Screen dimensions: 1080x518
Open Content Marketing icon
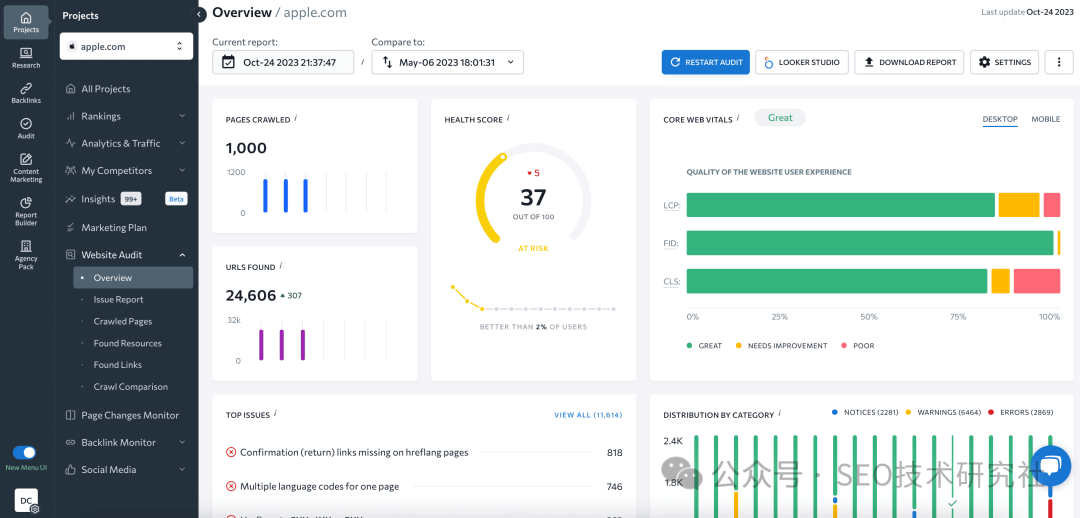[x=26, y=167]
